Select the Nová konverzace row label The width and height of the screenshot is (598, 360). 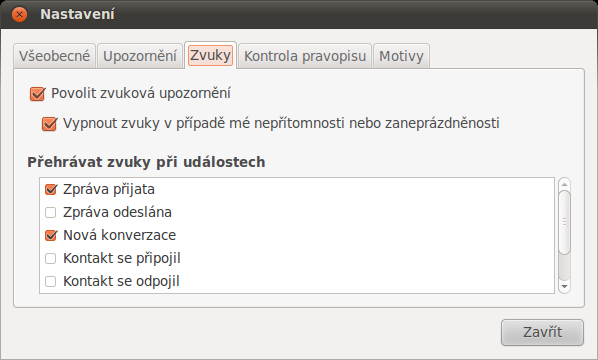119,235
